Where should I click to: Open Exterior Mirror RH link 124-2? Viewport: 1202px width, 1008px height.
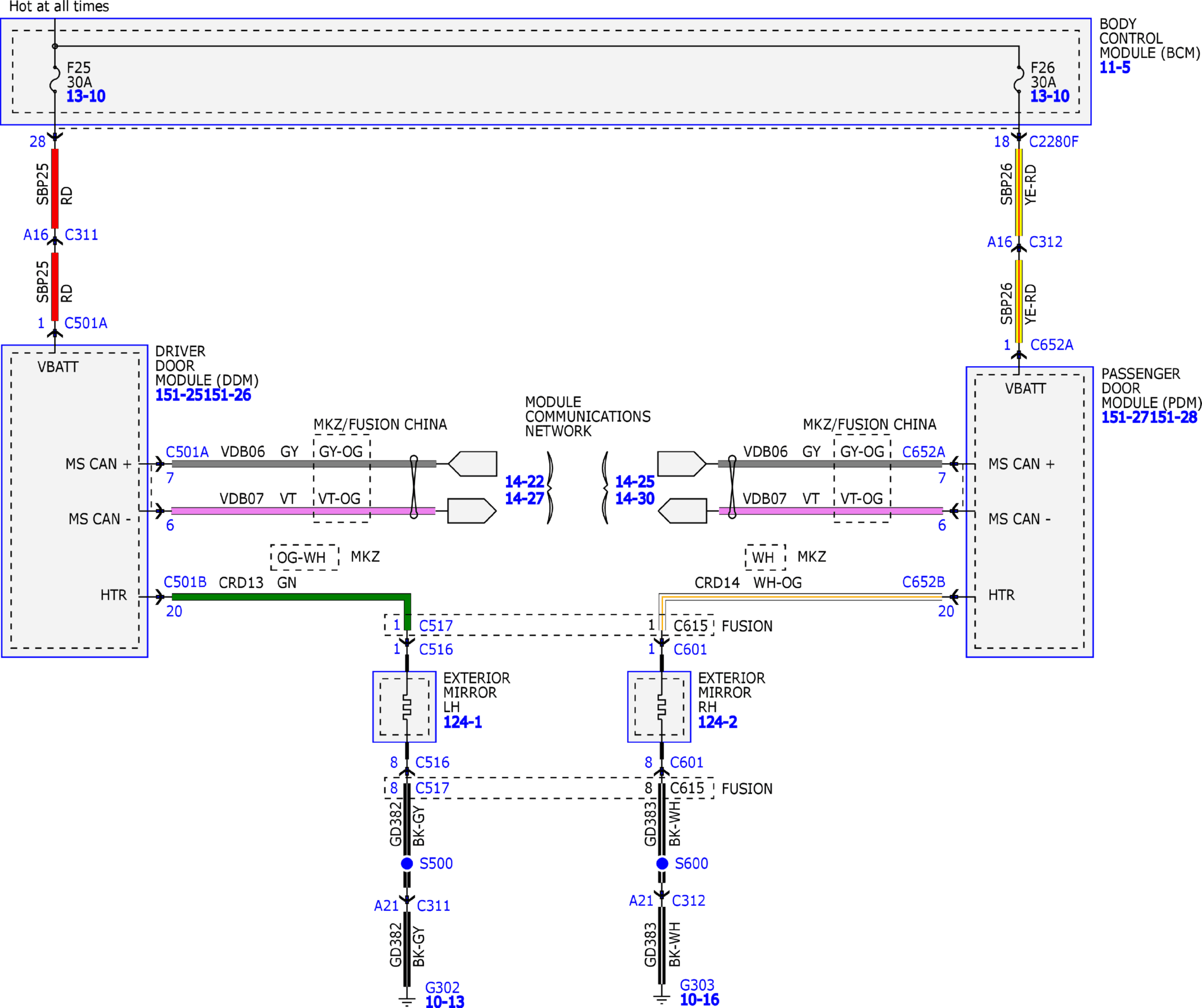(x=717, y=722)
